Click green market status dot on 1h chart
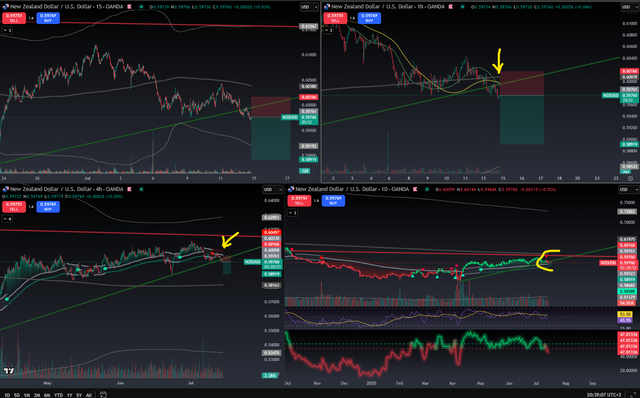 (x=462, y=7)
